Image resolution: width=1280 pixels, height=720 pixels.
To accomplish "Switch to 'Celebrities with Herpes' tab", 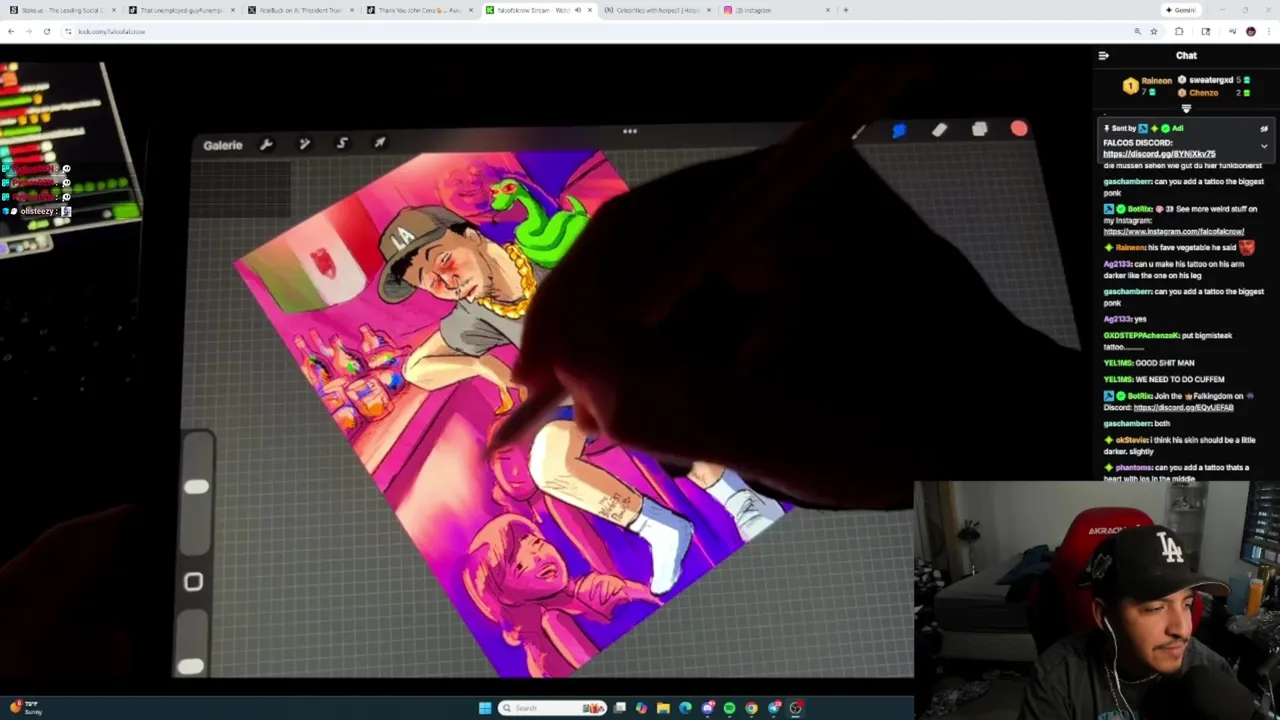I will (x=657, y=10).
